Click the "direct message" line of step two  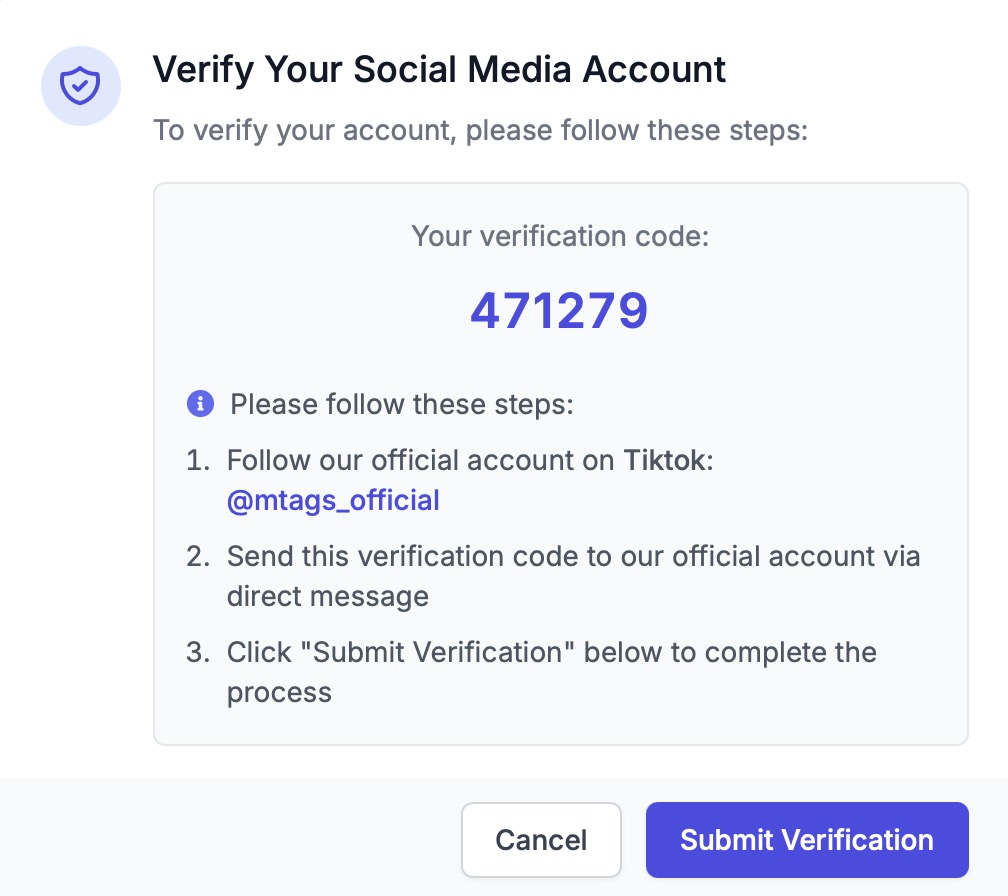click(x=328, y=596)
